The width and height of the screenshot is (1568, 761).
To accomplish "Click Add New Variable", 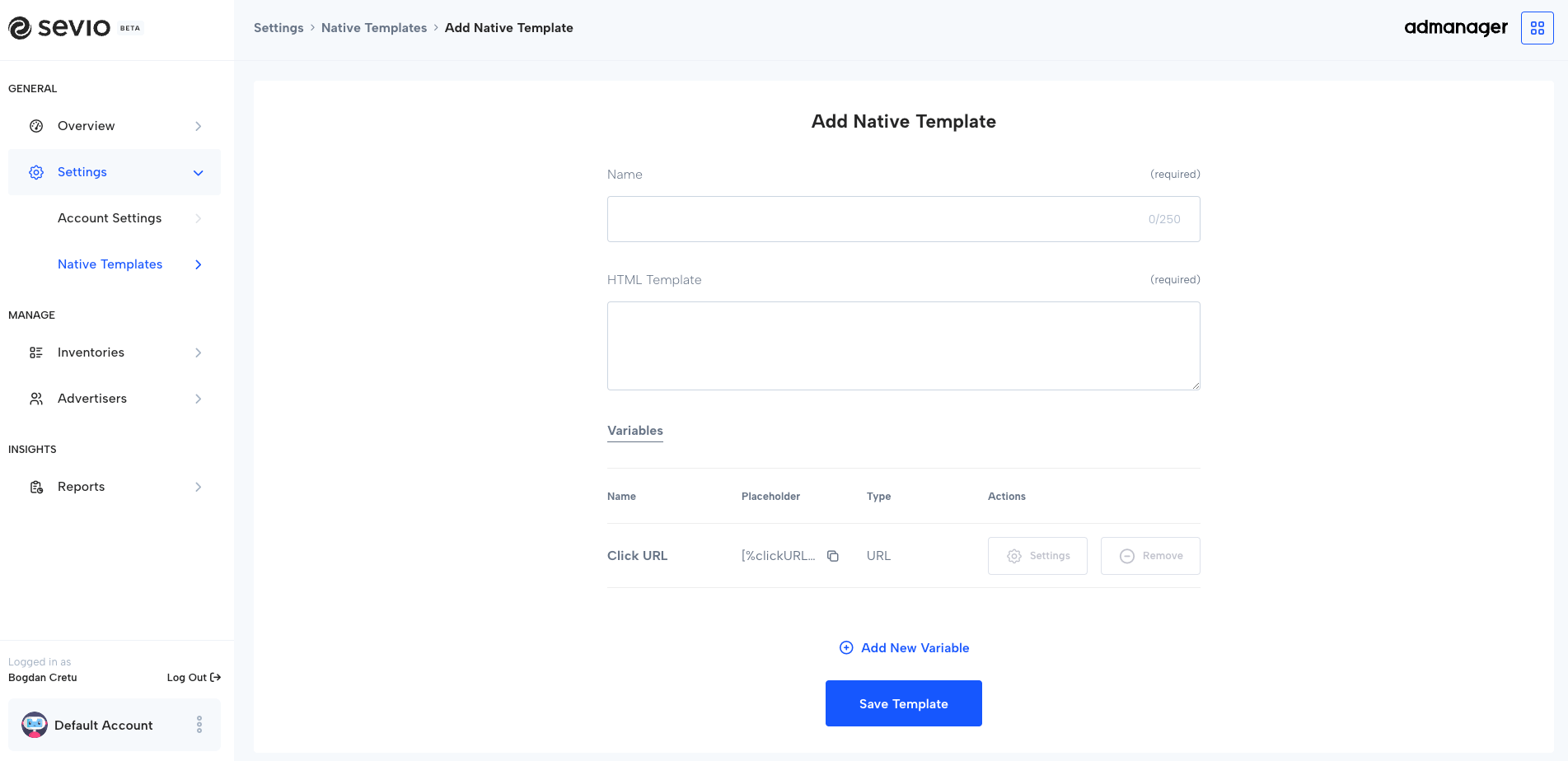I will [x=904, y=647].
